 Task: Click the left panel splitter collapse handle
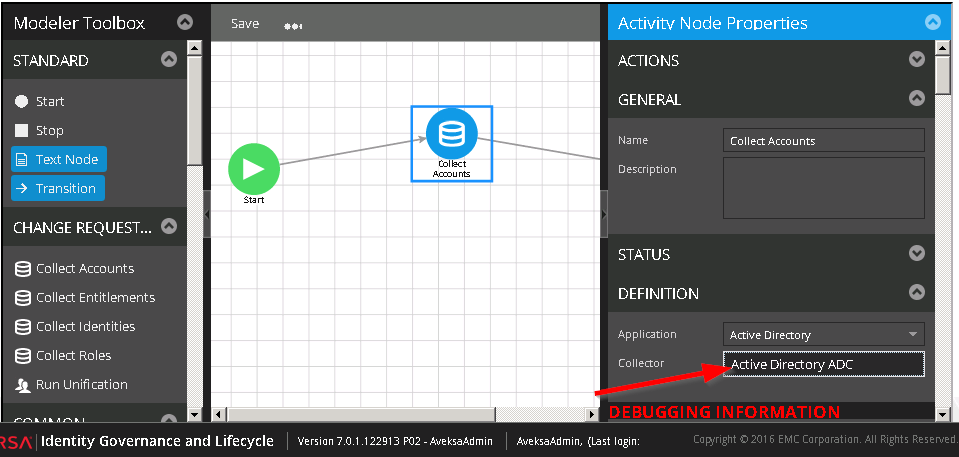tap(207, 214)
